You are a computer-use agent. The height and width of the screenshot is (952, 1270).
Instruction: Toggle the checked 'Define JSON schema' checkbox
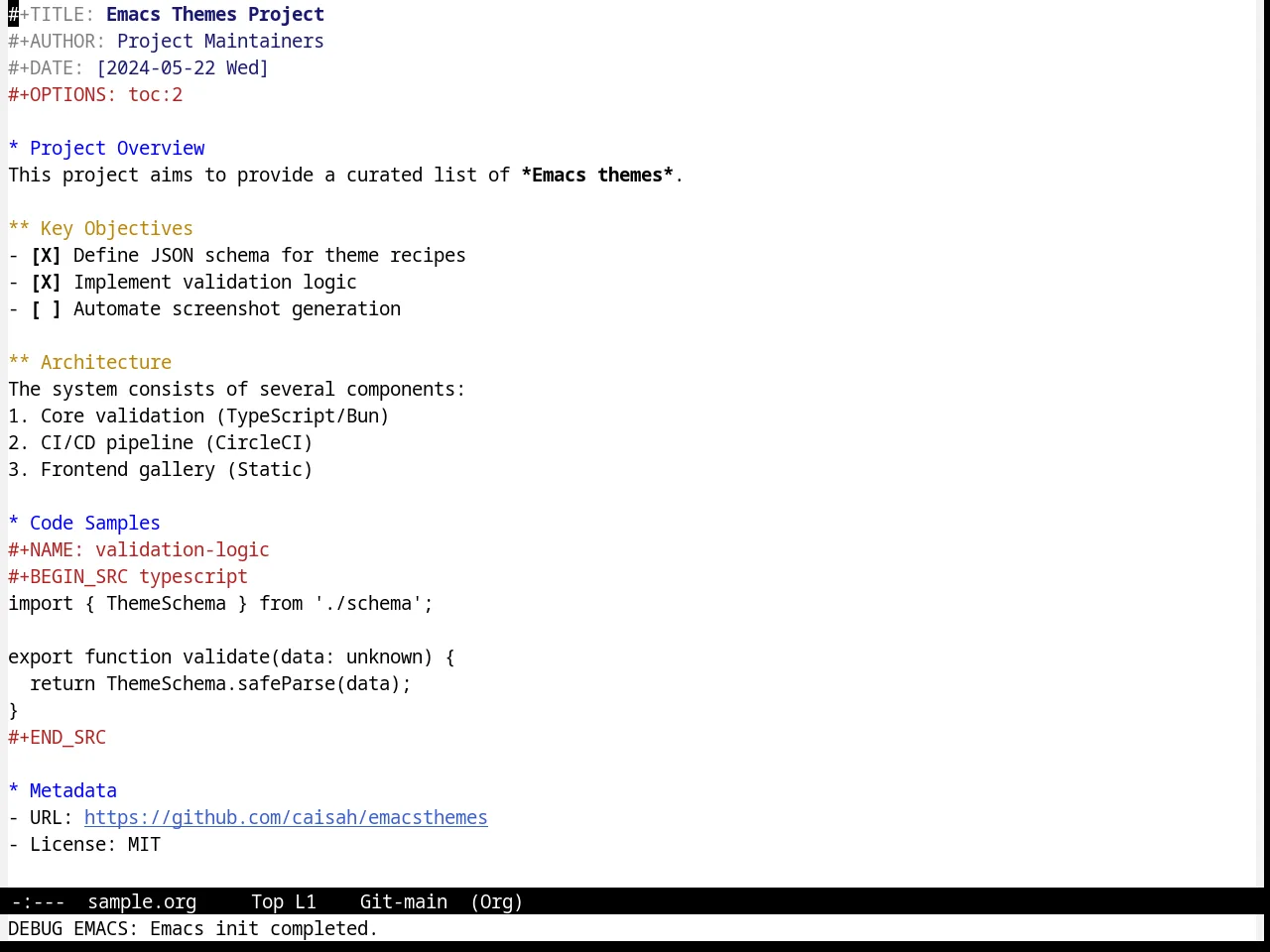tap(46, 256)
